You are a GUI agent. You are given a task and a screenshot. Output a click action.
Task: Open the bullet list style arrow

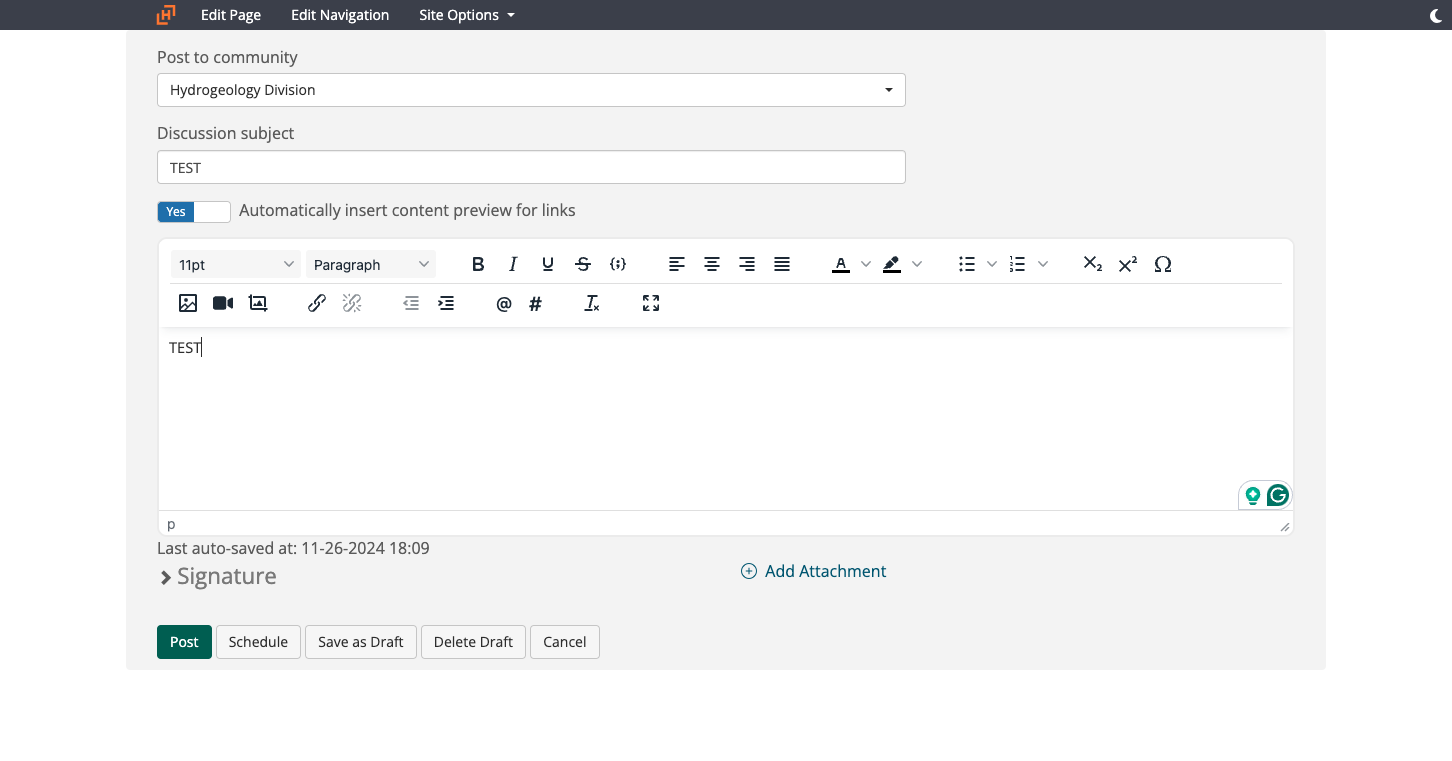[x=992, y=264]
